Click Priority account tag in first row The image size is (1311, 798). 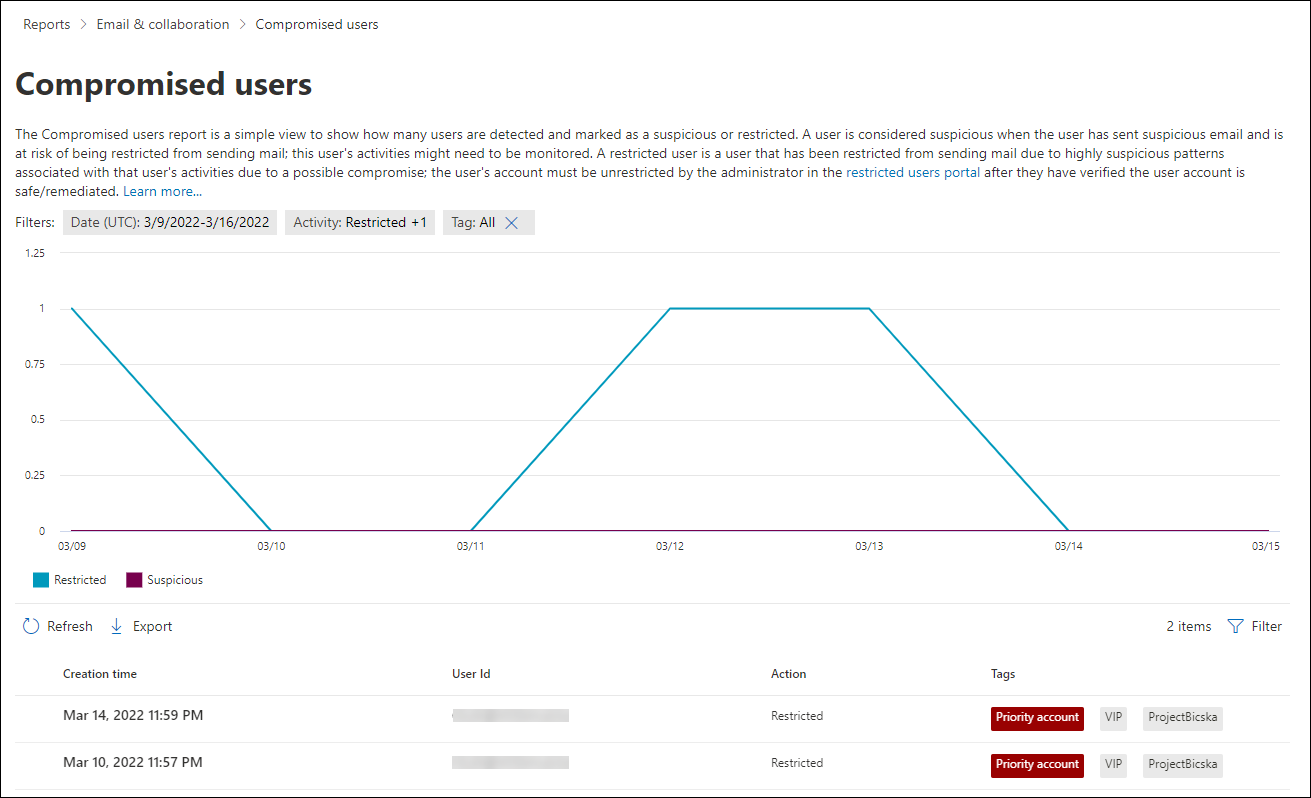1037,718
